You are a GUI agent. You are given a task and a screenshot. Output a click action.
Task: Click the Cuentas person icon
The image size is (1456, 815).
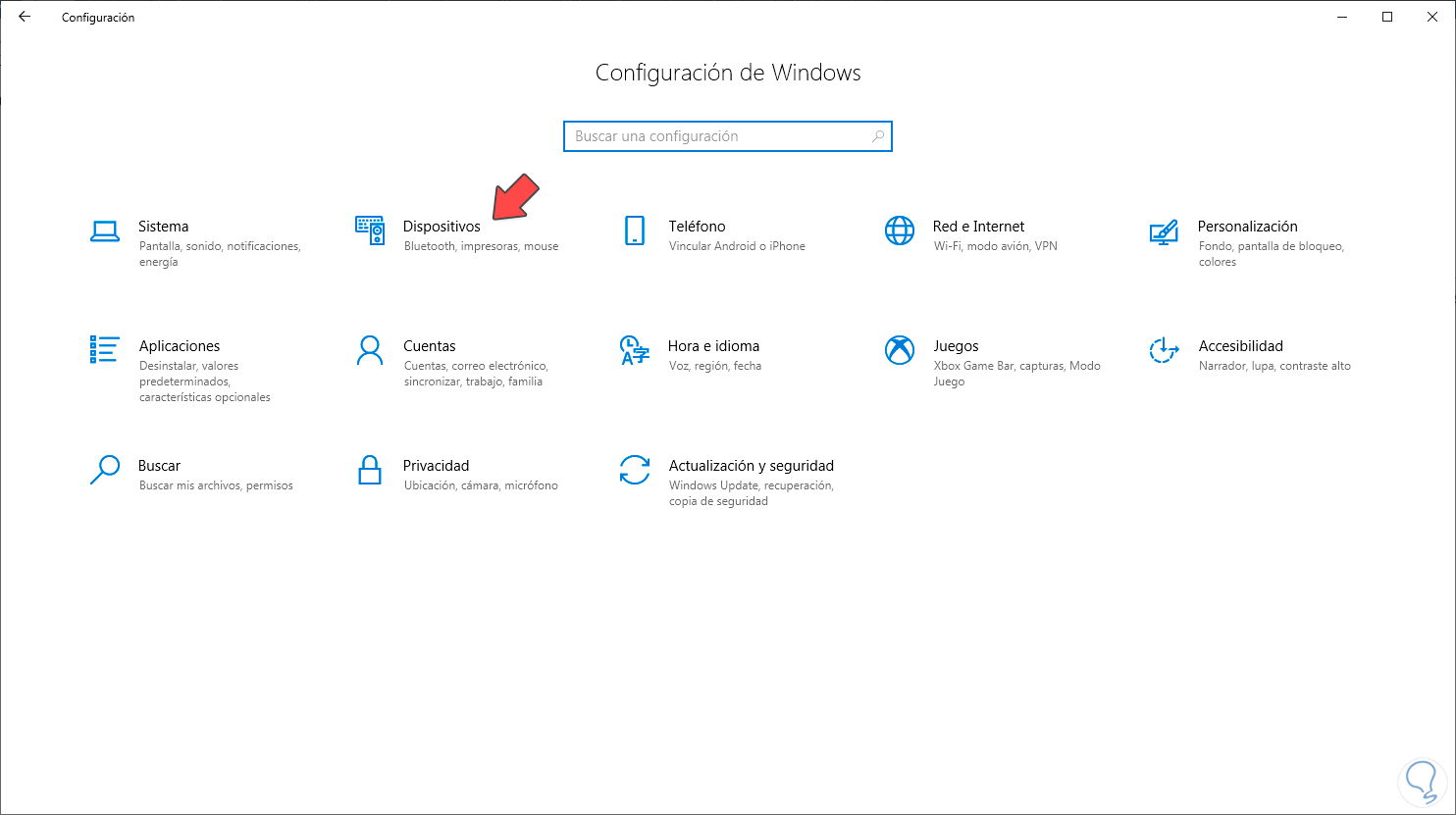point(370,350)
